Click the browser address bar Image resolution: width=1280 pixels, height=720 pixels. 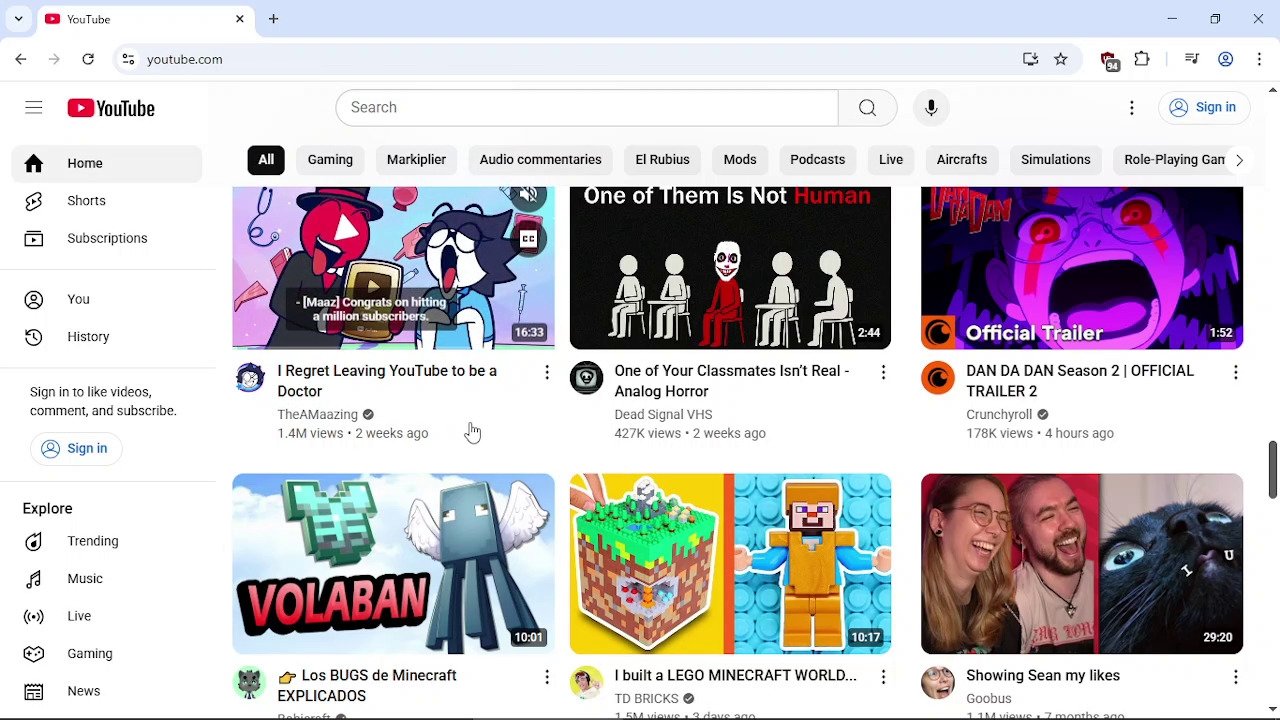[x=580, y=59]
